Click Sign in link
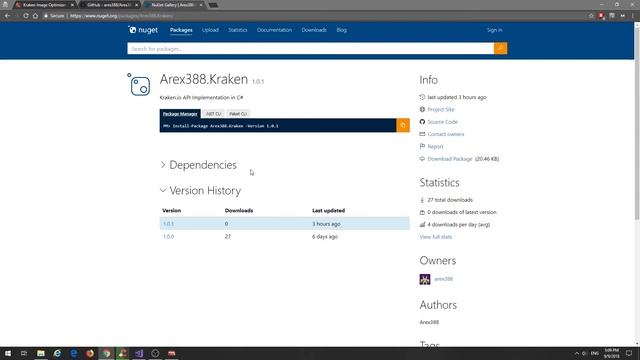 pos(494,30)
